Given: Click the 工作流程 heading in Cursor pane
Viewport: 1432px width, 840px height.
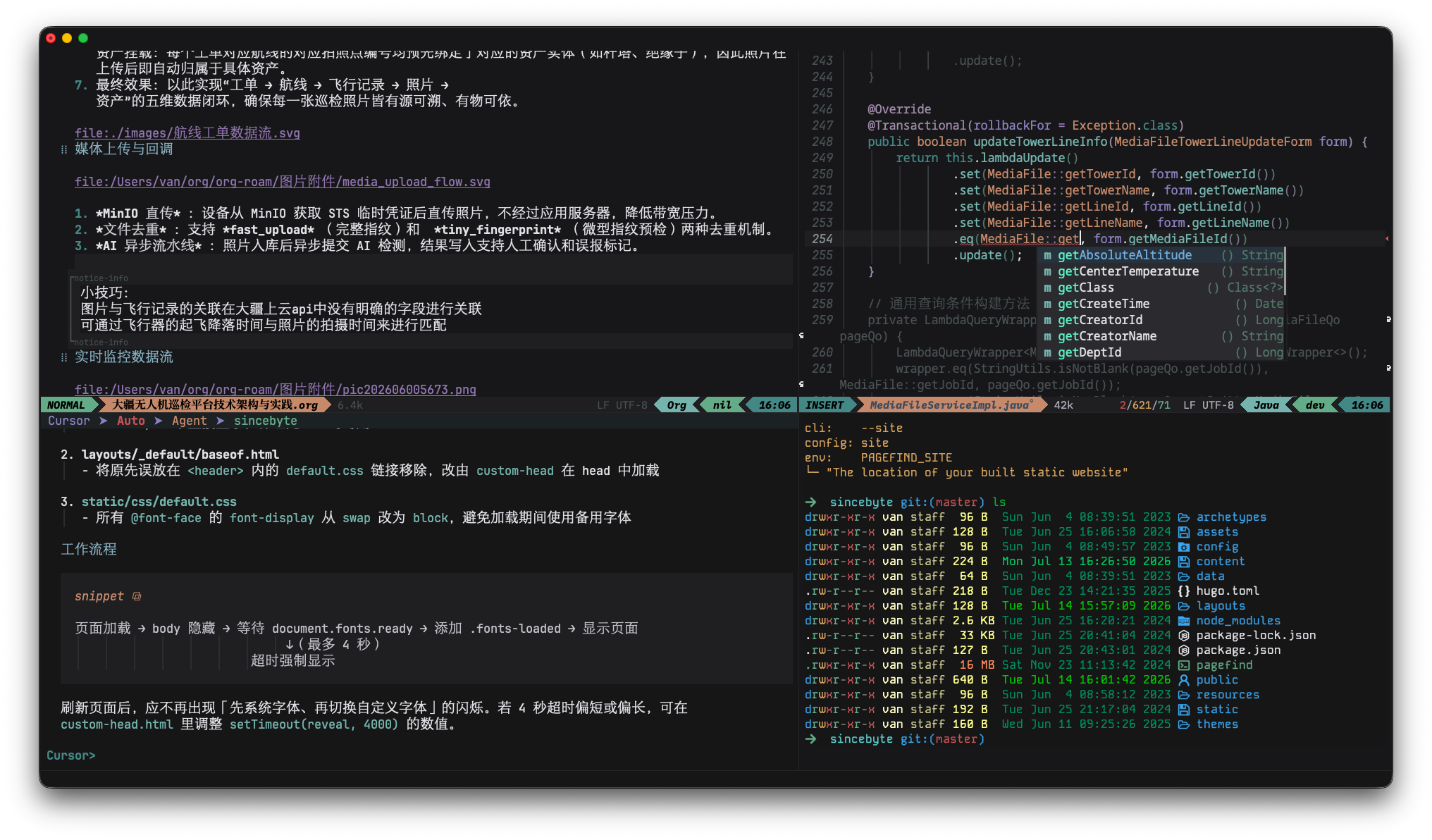Looking at the screenshot, I should tap(89, 549).
